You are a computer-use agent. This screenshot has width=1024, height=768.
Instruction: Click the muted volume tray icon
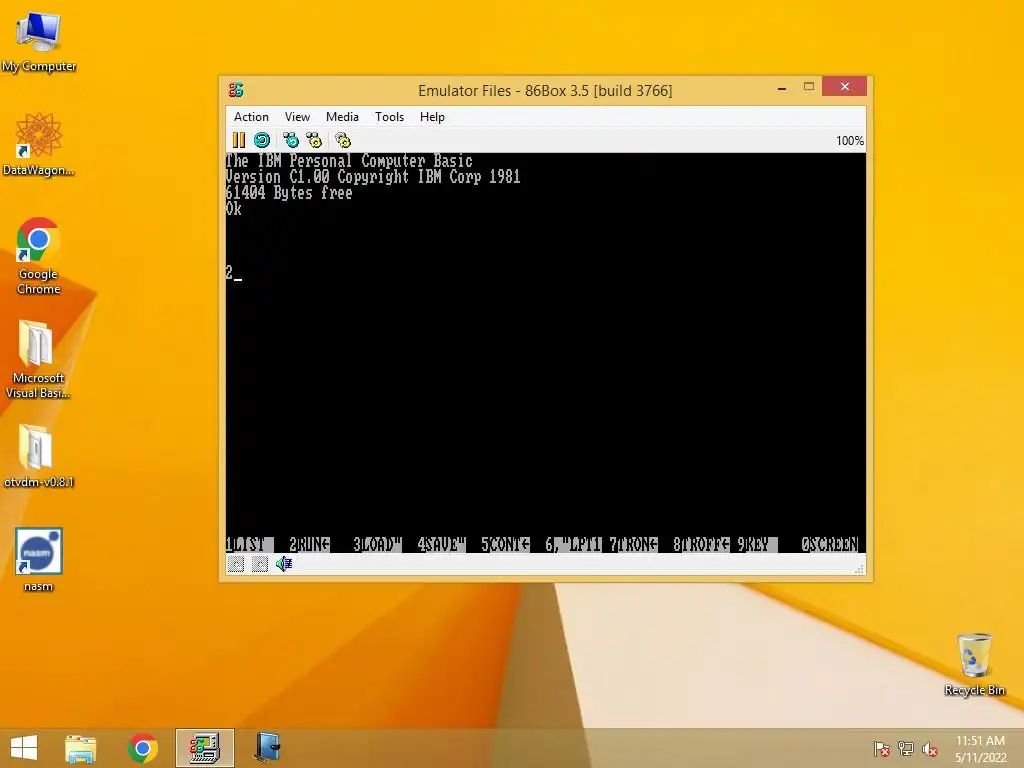click(930, 749)
